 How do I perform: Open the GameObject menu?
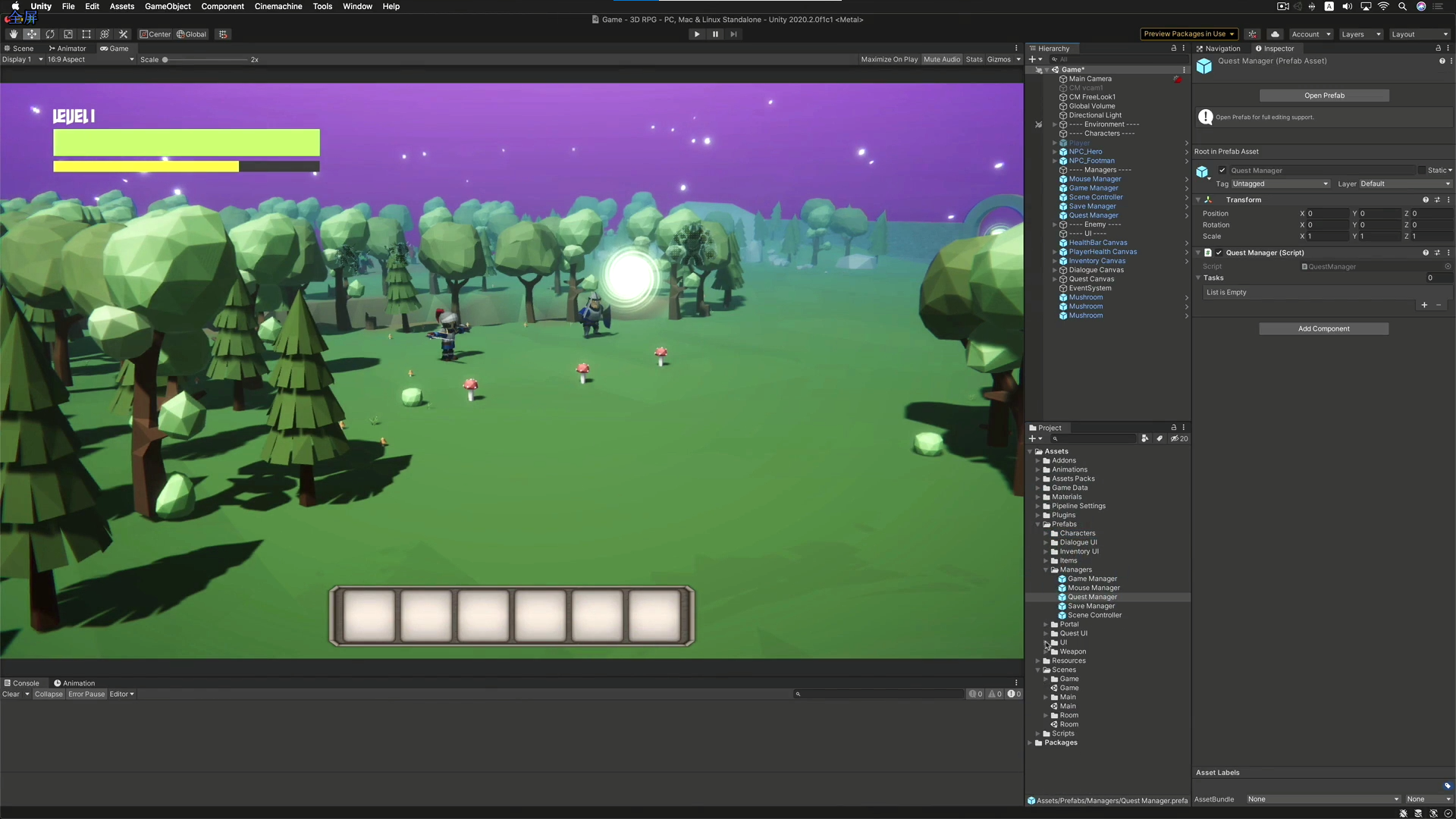(168, 6)
